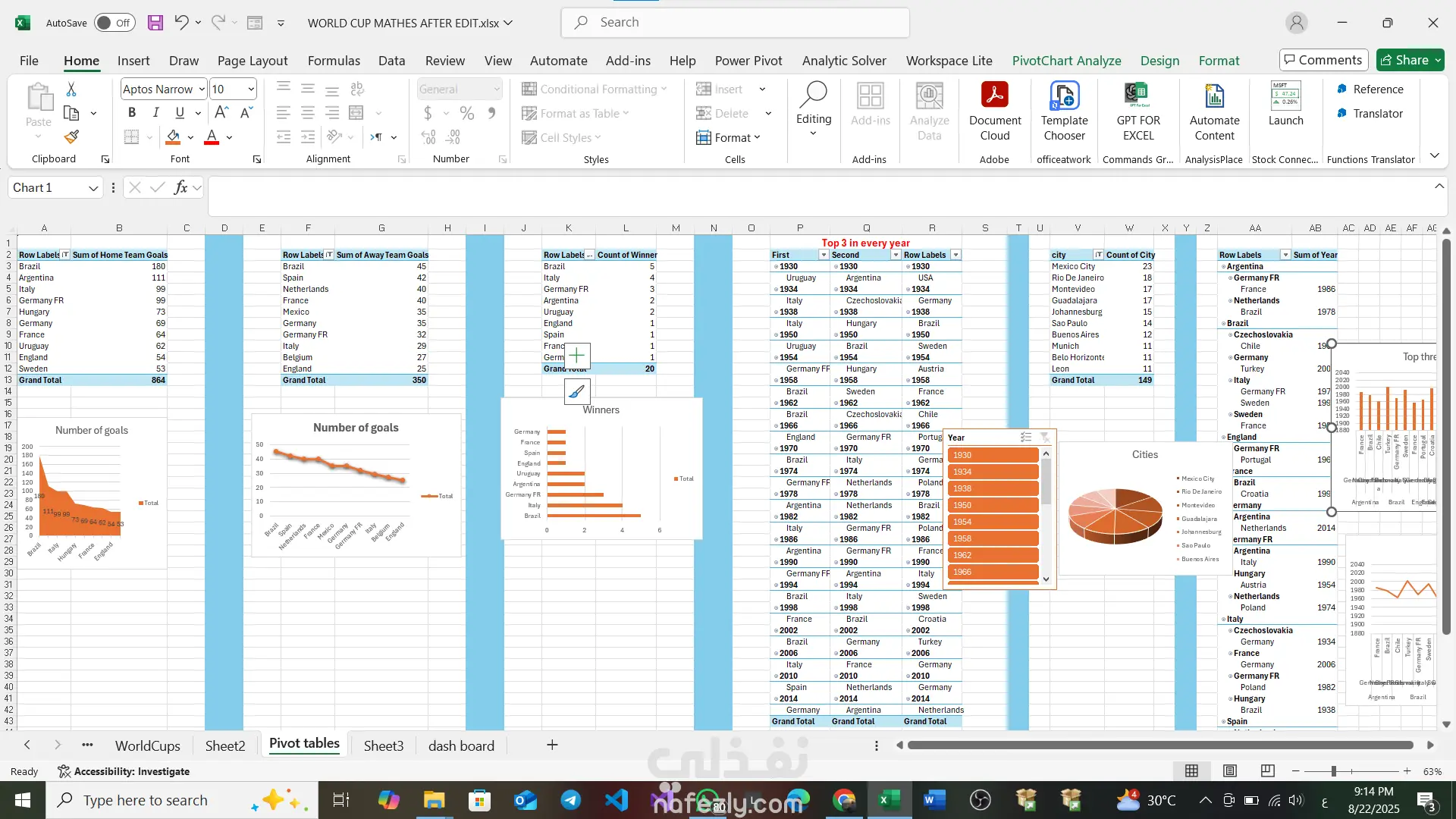Open the PivotChart Analyze tab

point(1066,61)
